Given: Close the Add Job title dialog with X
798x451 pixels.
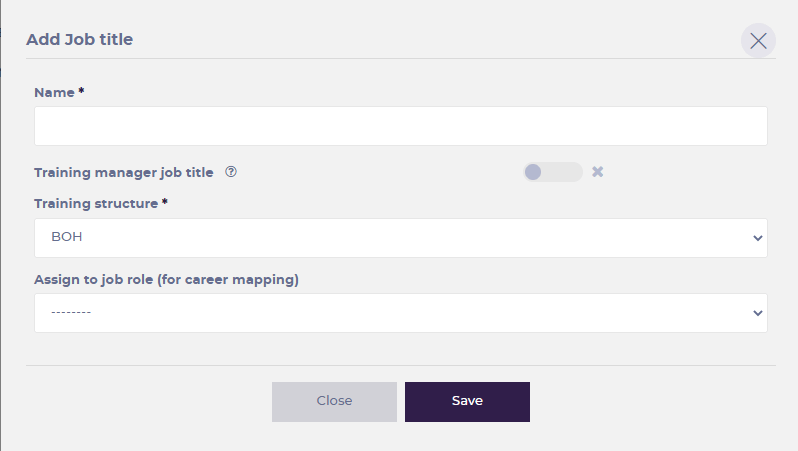Looking at the screenshot, I should (758, 41).
